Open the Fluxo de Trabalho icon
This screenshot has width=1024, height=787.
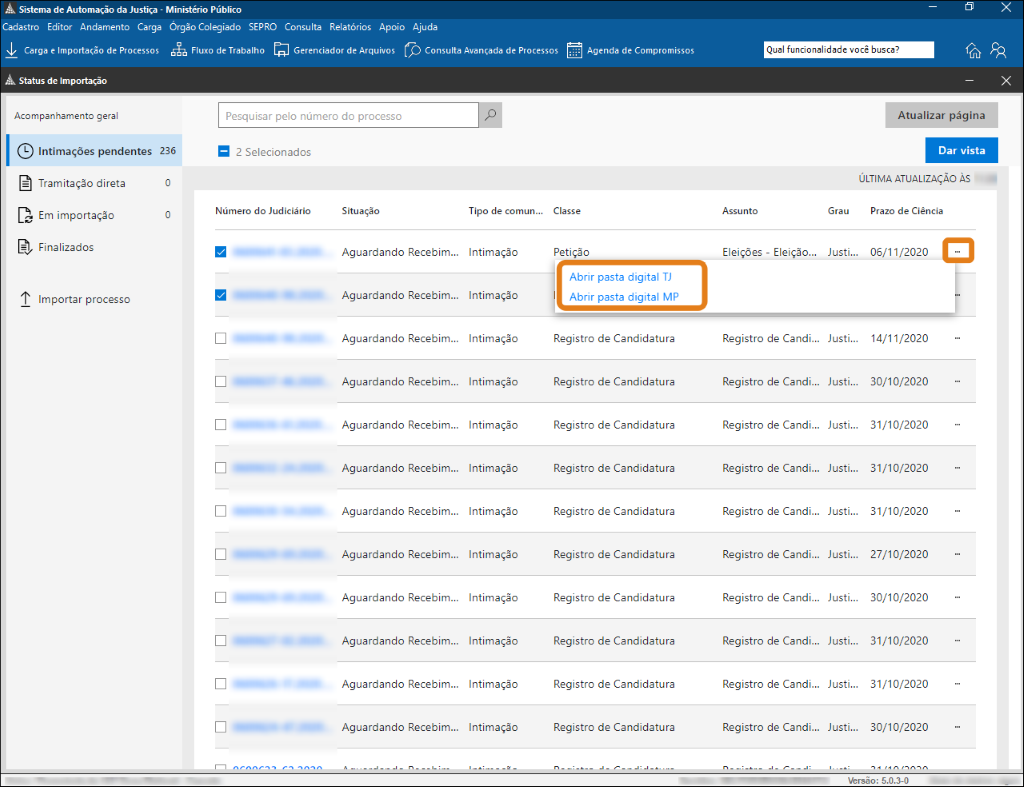coord(179,50)
